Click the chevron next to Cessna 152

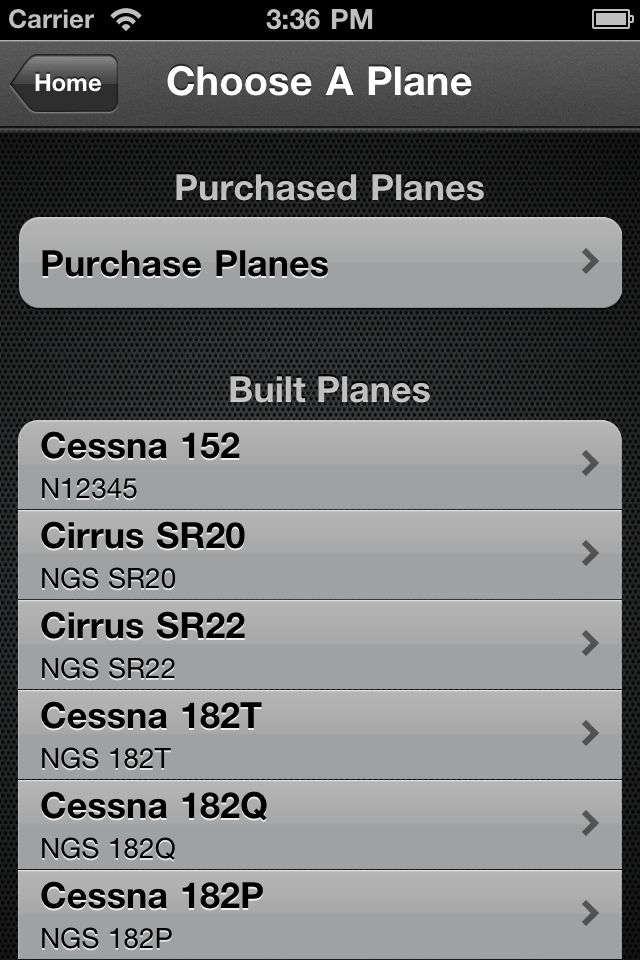coord(590,463)
